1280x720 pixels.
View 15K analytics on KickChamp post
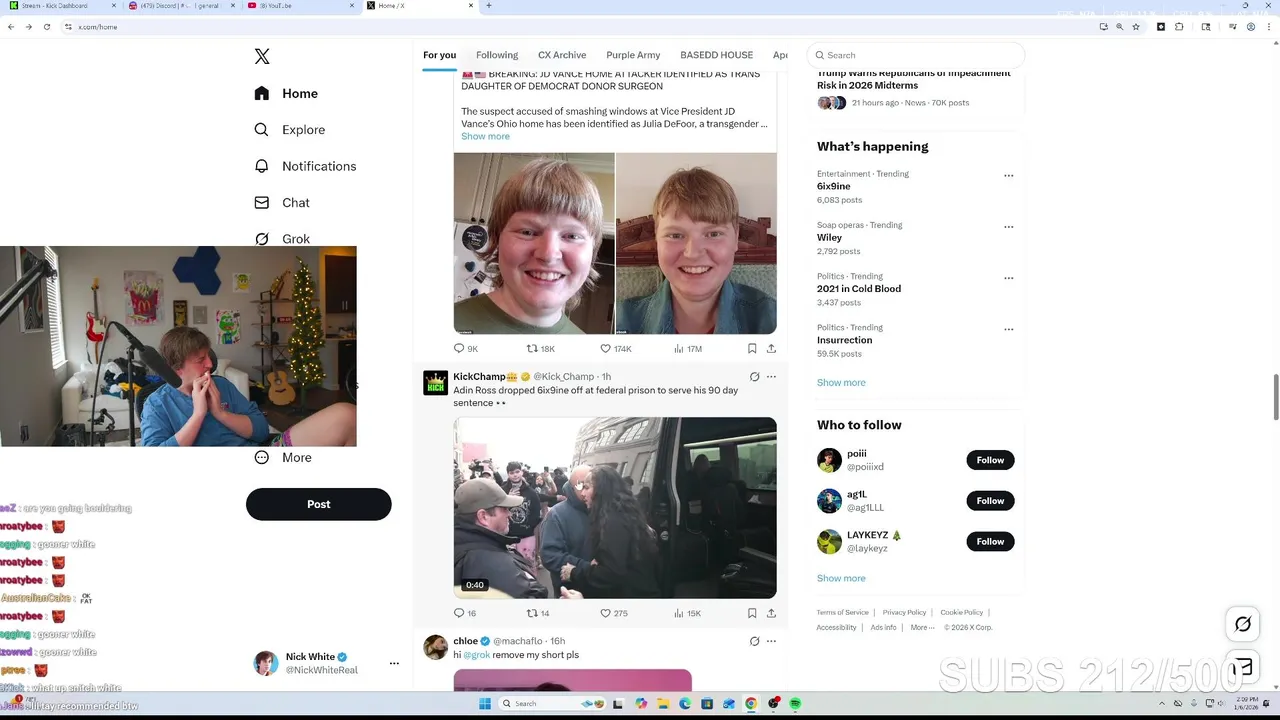[x=688, y=613]
